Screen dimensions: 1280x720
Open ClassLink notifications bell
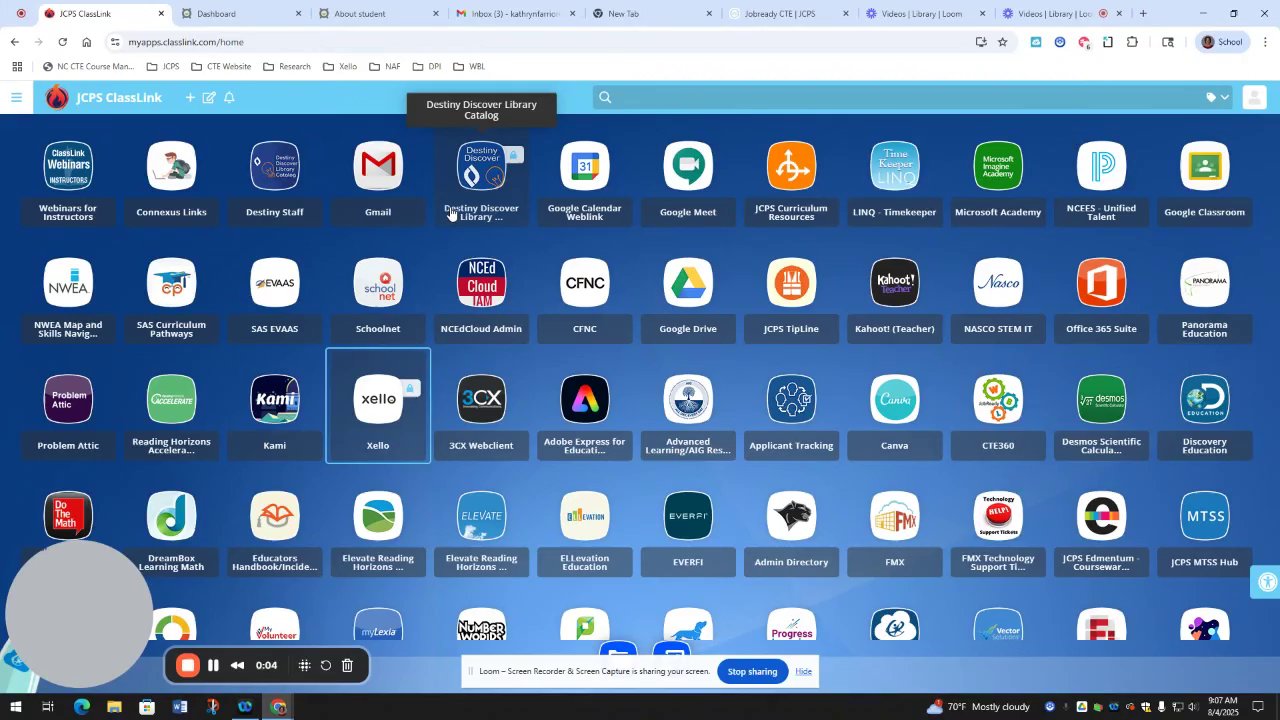pos(229,97)
